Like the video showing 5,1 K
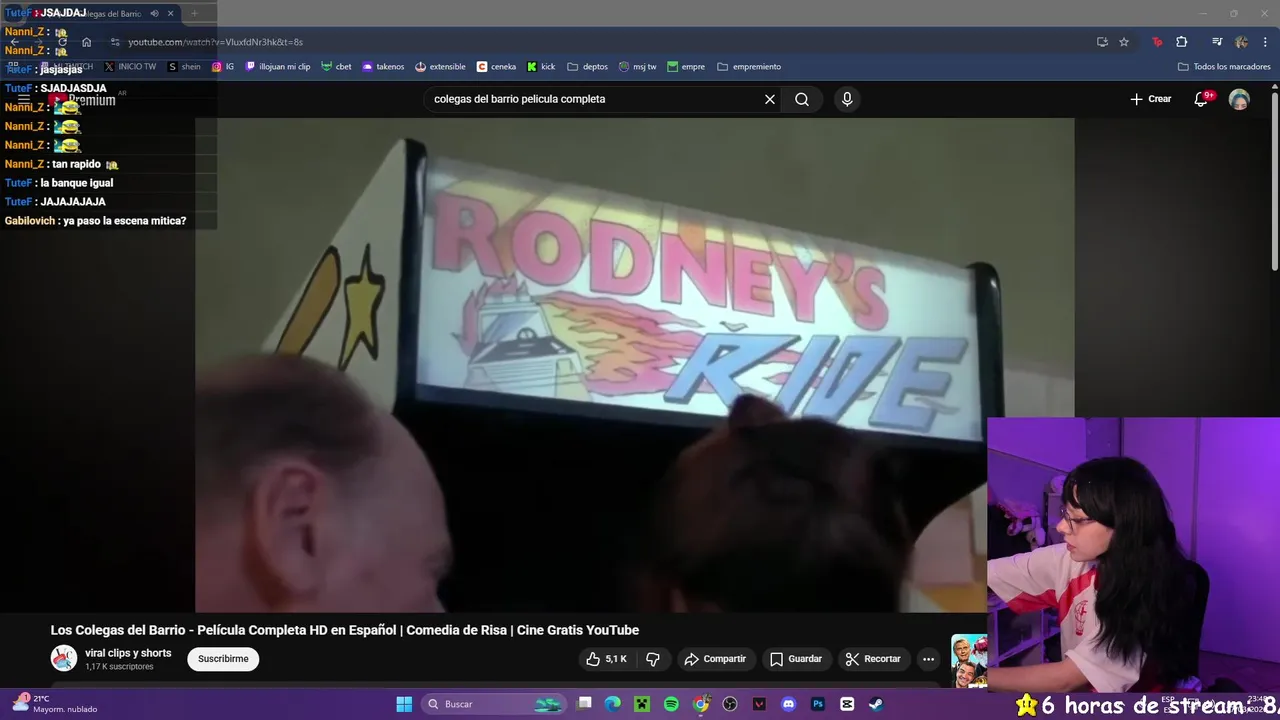This screenshot has height=720, width=1280. [x=606, y=659]
